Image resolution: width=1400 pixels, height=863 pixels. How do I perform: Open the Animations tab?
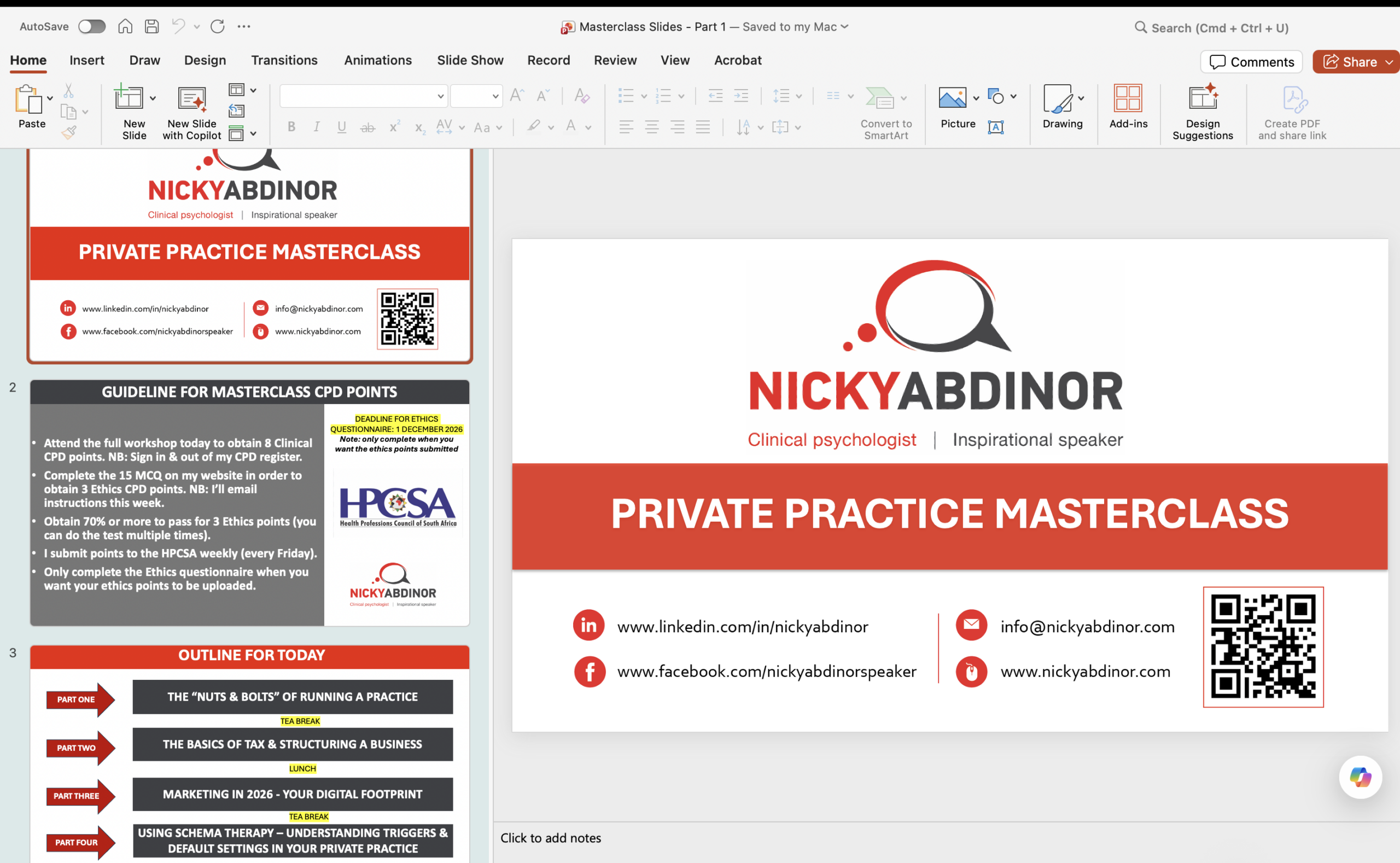pyautogui.click(x=378, y=60)
